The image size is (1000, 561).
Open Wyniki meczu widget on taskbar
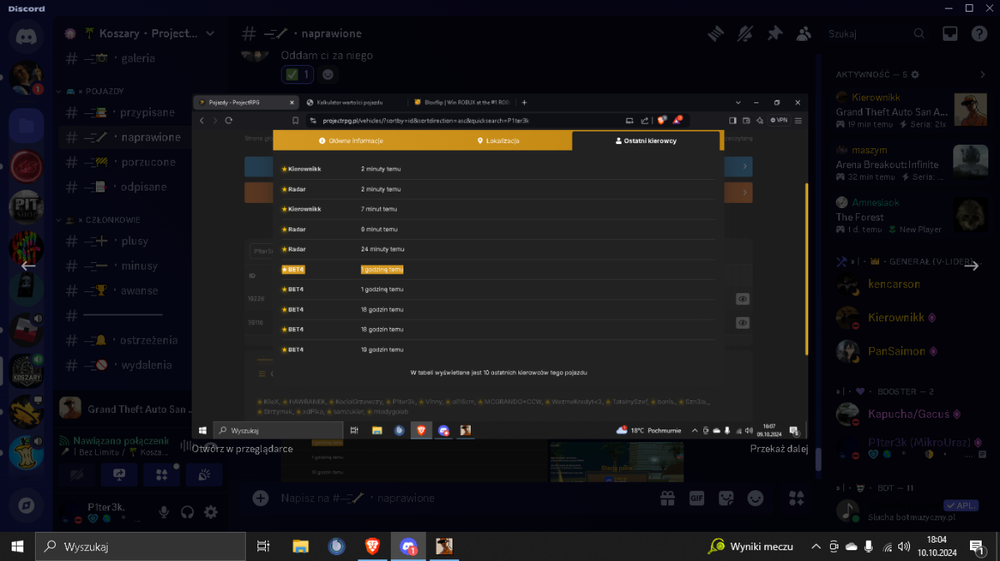[x=751, y=546]
